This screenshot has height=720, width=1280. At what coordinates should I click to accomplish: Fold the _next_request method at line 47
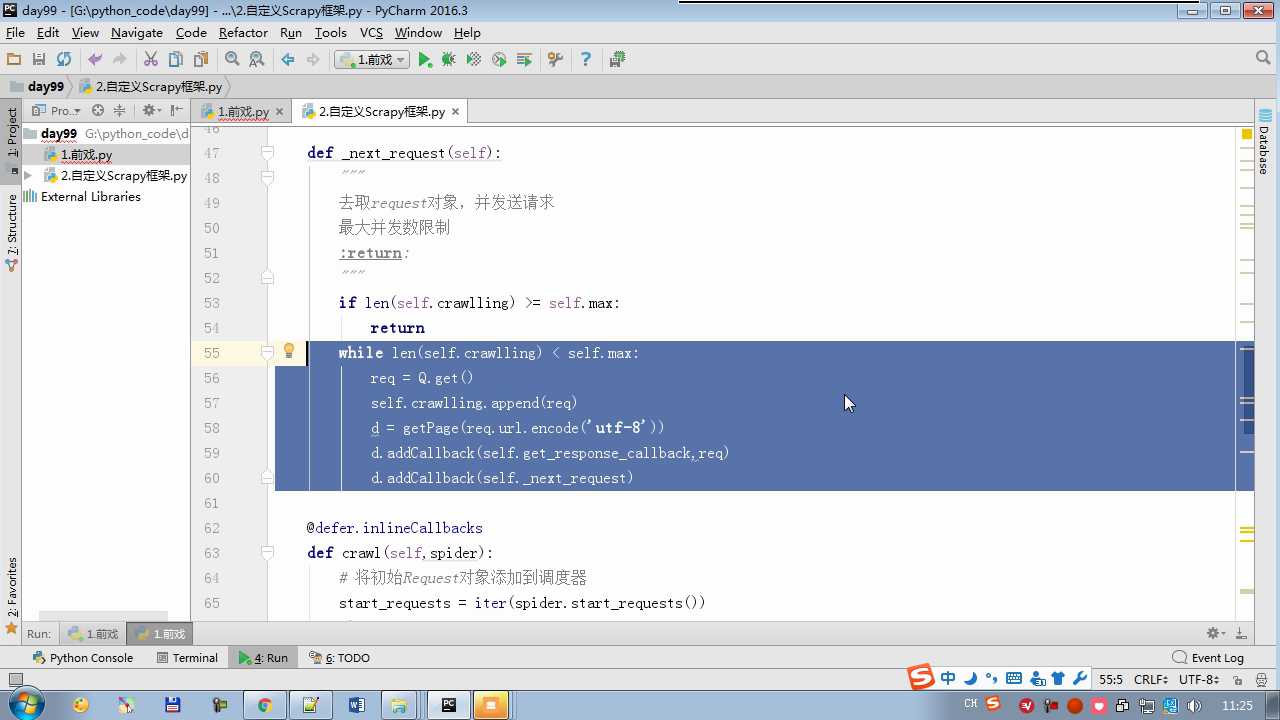(x=267, y=153)
